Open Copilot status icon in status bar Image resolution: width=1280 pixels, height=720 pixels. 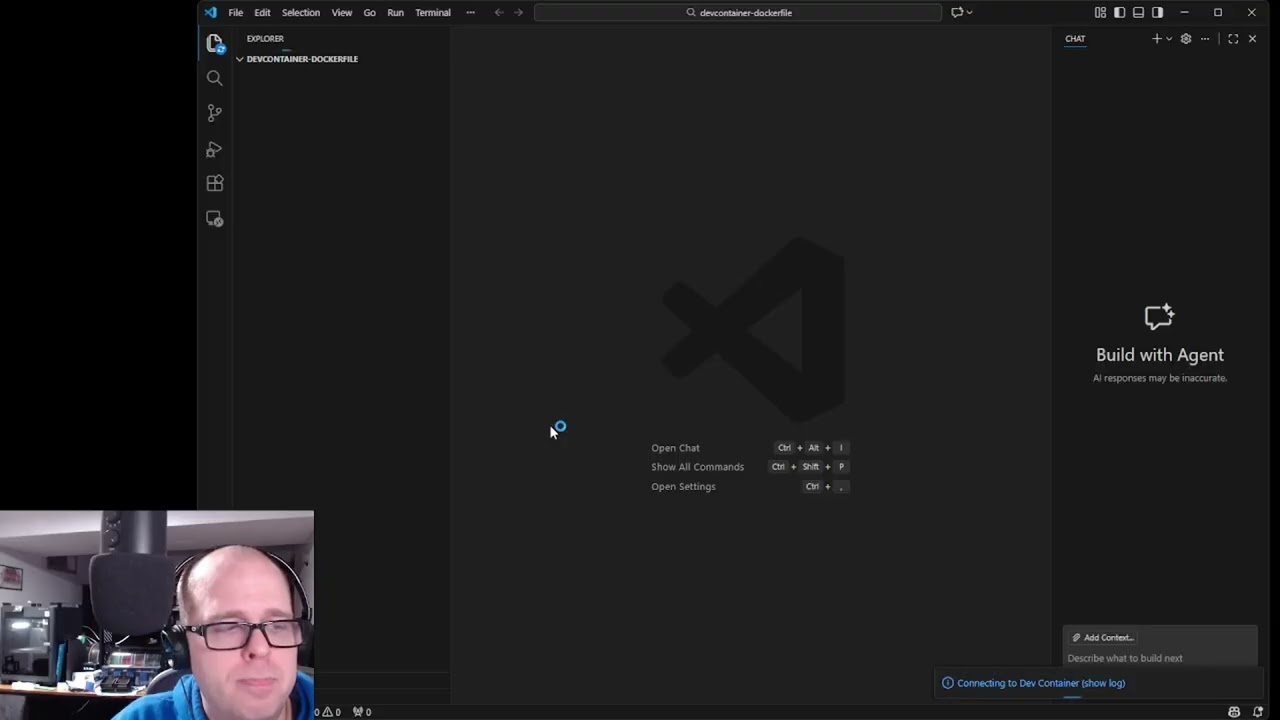1234,712
